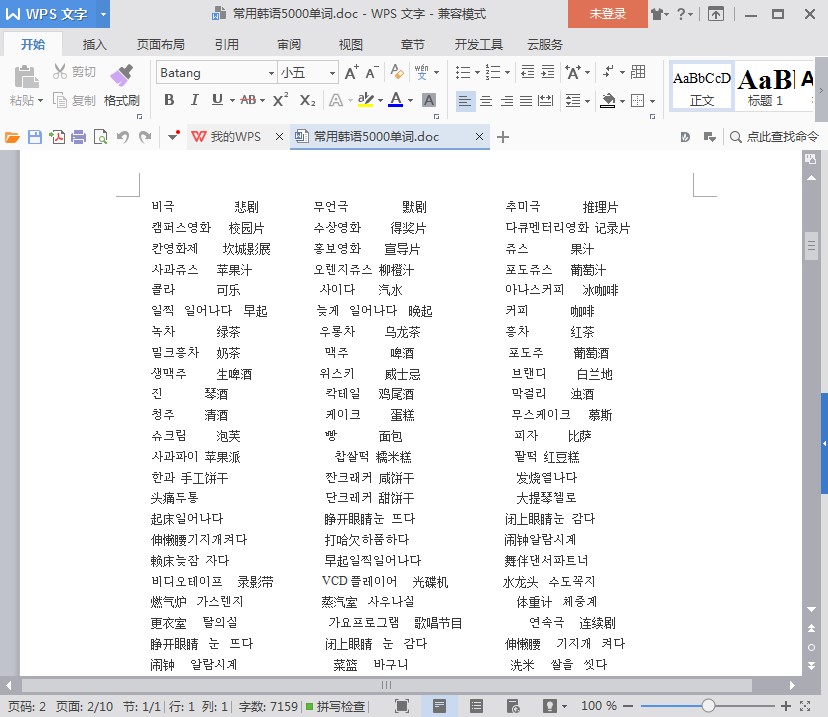828x717 pixels.
Task: Click the print icon
Action: (x=79, y=137)
